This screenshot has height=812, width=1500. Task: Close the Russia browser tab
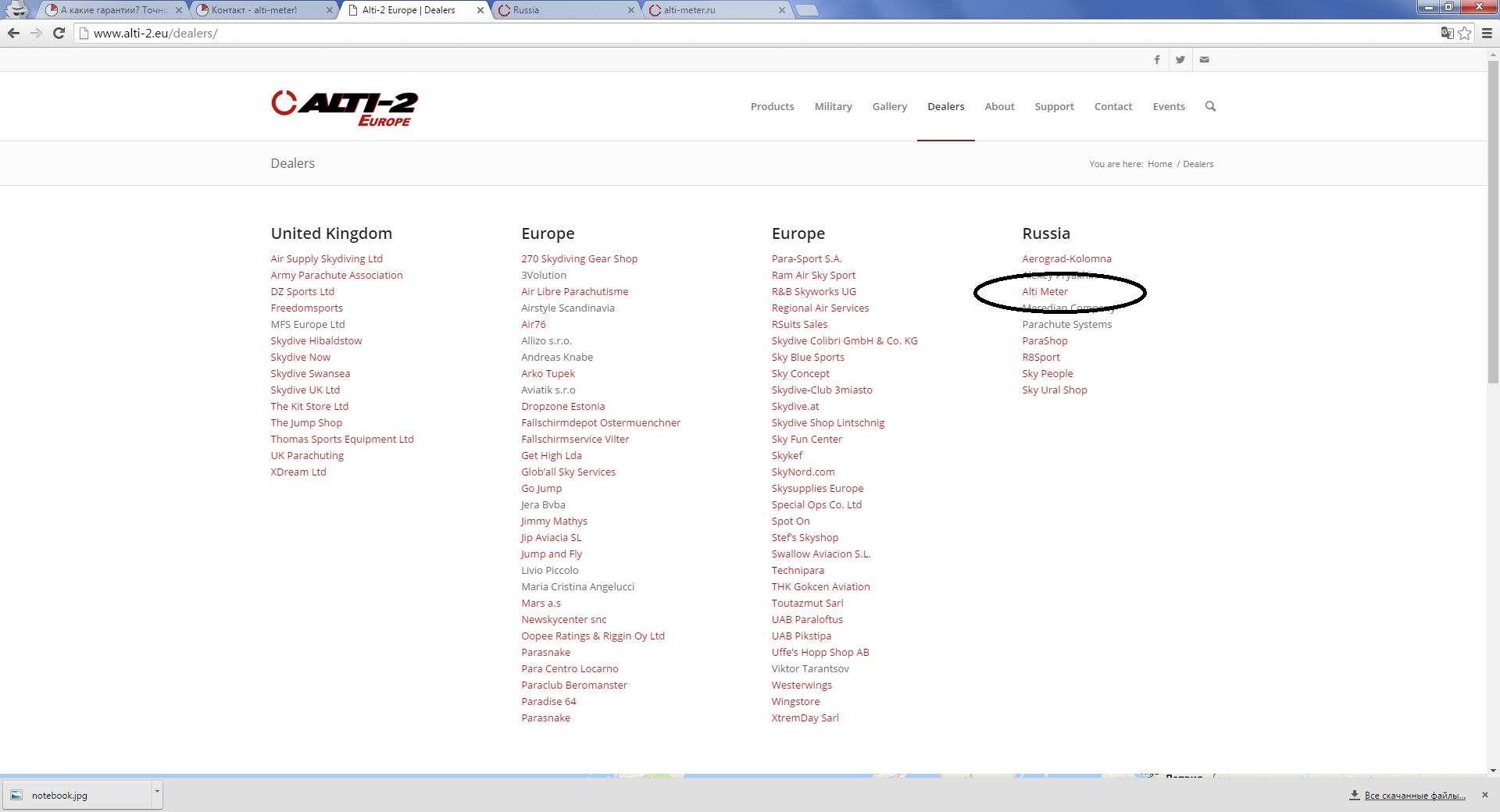[x=631, y=10]
